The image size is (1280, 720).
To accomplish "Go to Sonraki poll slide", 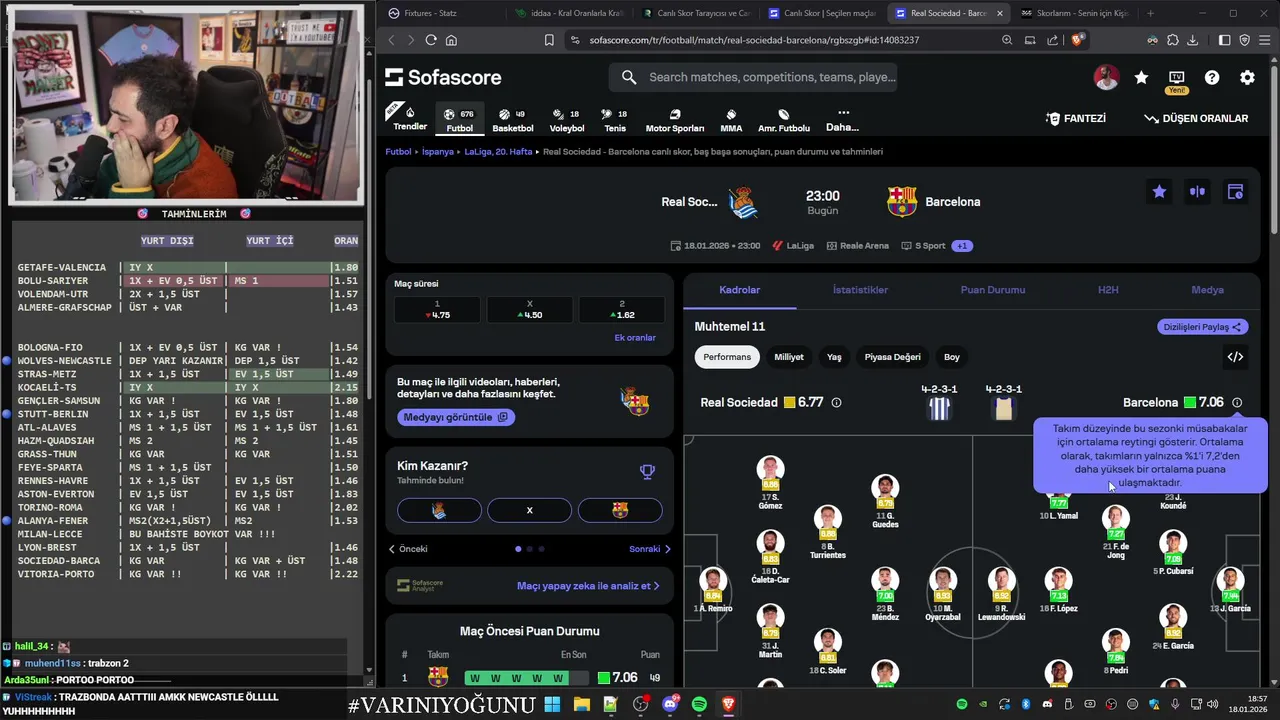I will pos(650,549).
